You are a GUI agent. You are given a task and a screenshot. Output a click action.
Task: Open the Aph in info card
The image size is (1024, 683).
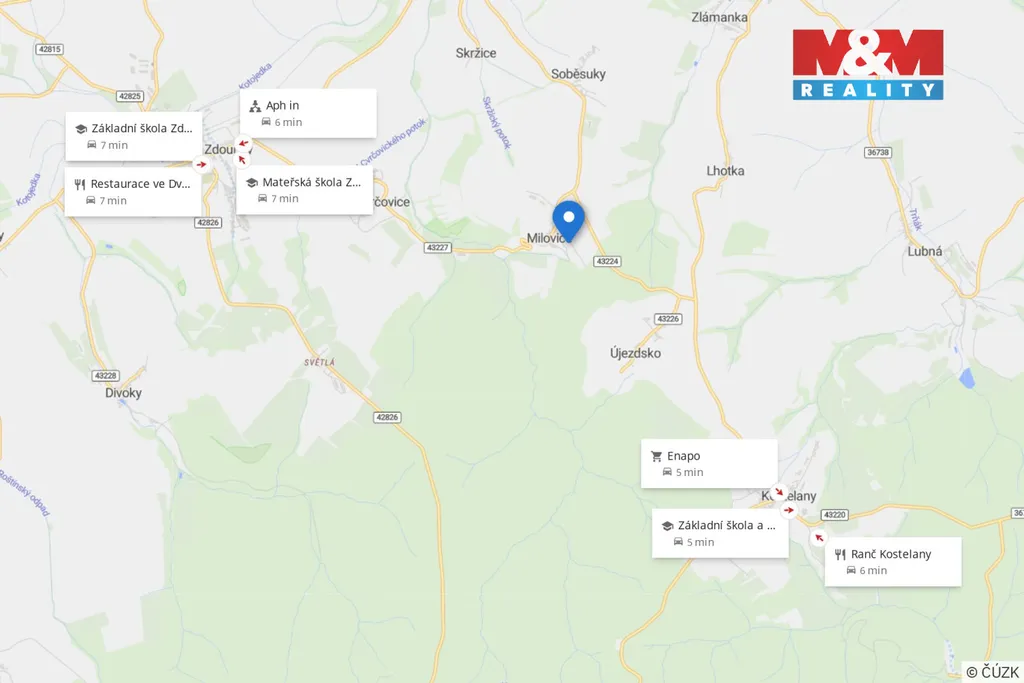pos(308,113)
